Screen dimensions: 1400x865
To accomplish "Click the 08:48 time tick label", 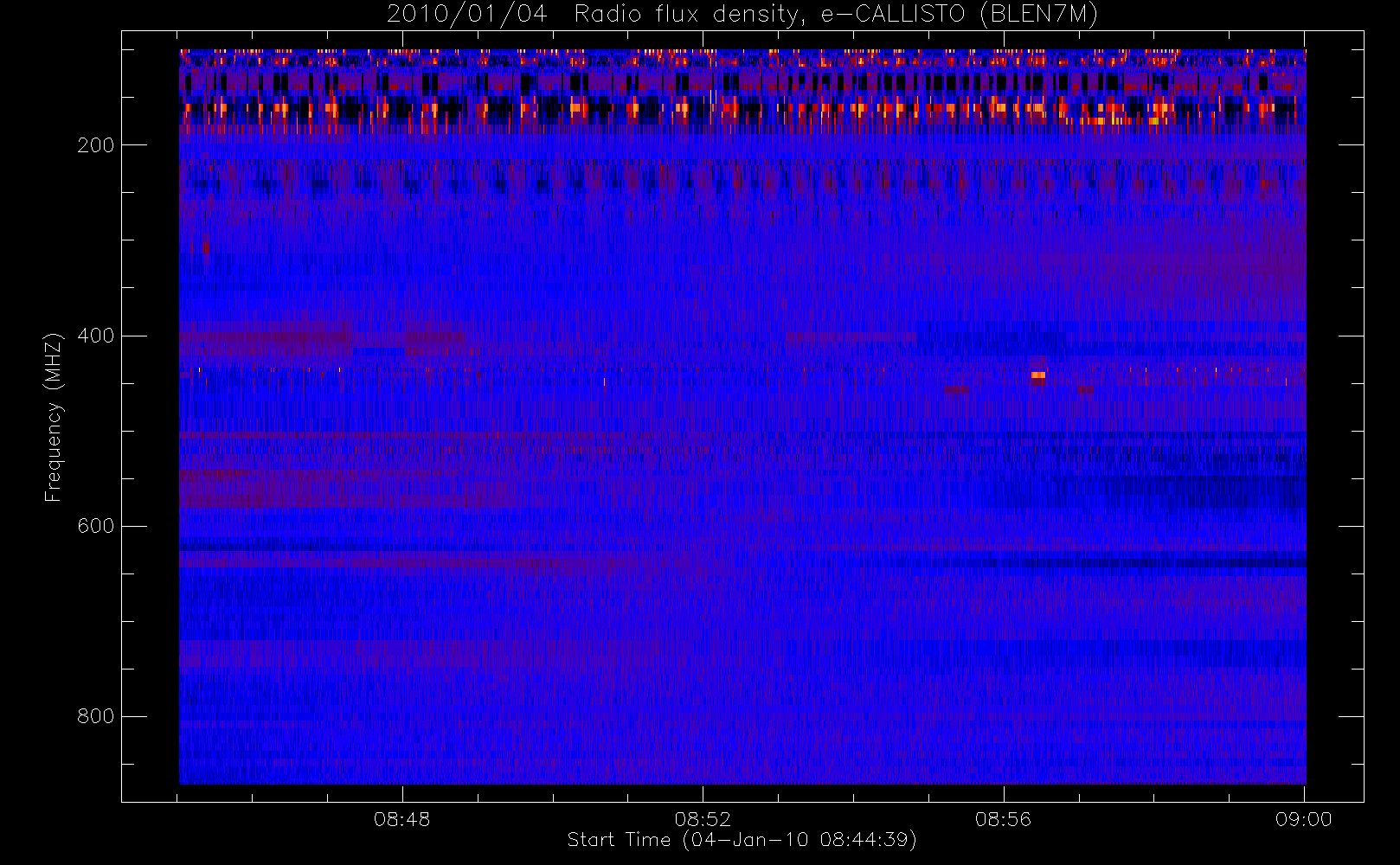I will (x=401, y=819).
